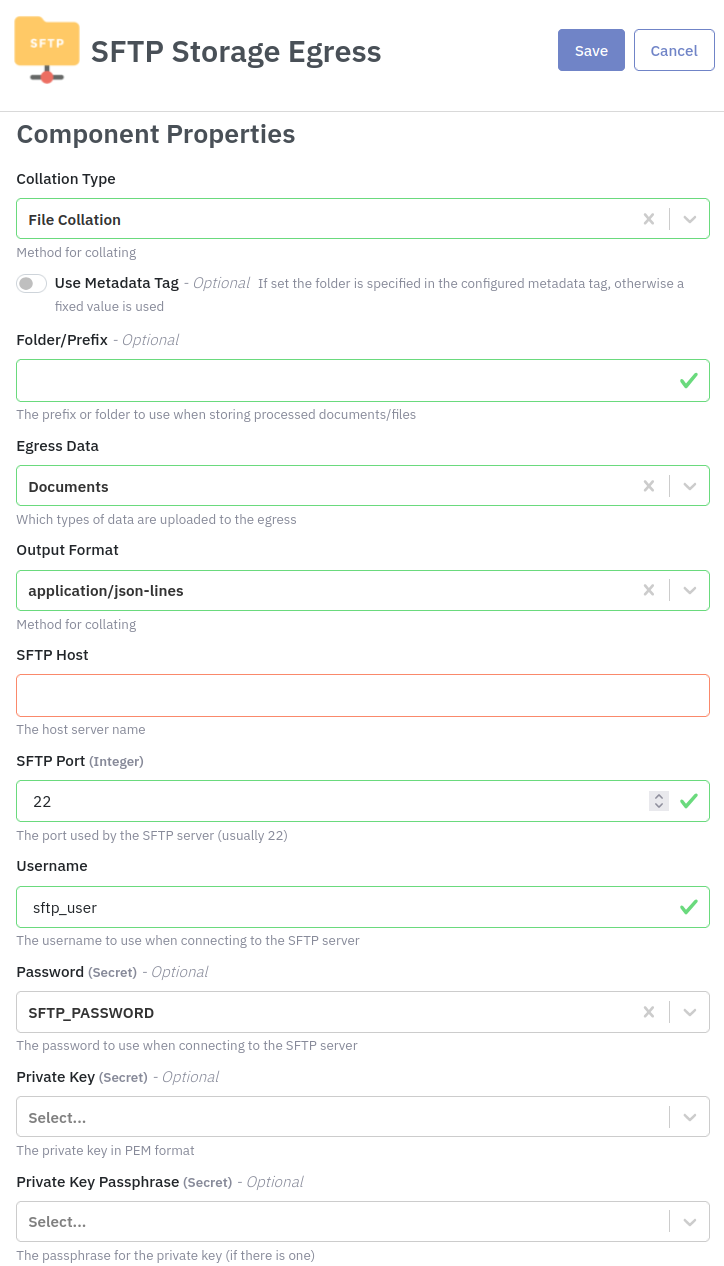Toggle the Use Metadata Tag switch

pos(32,284)
